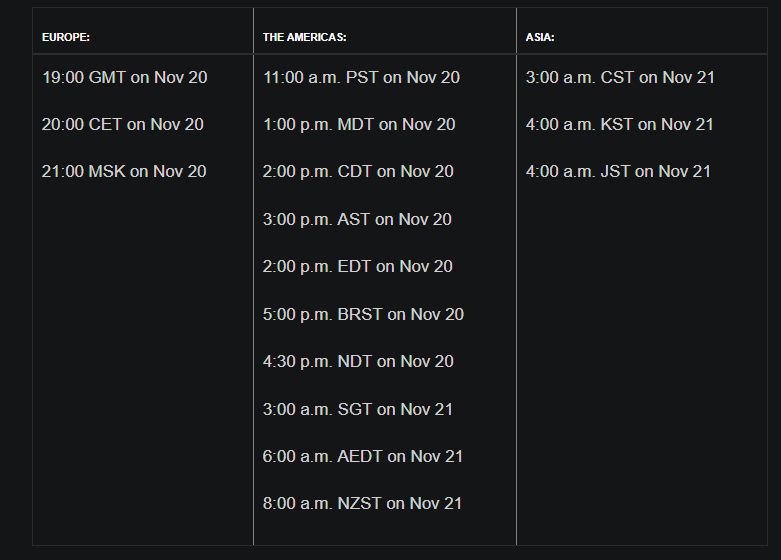The height and width of the screenshot is (560, 781).
Task: Click the 8:00 a.m. NZST time entry
Action: (363, 503)
